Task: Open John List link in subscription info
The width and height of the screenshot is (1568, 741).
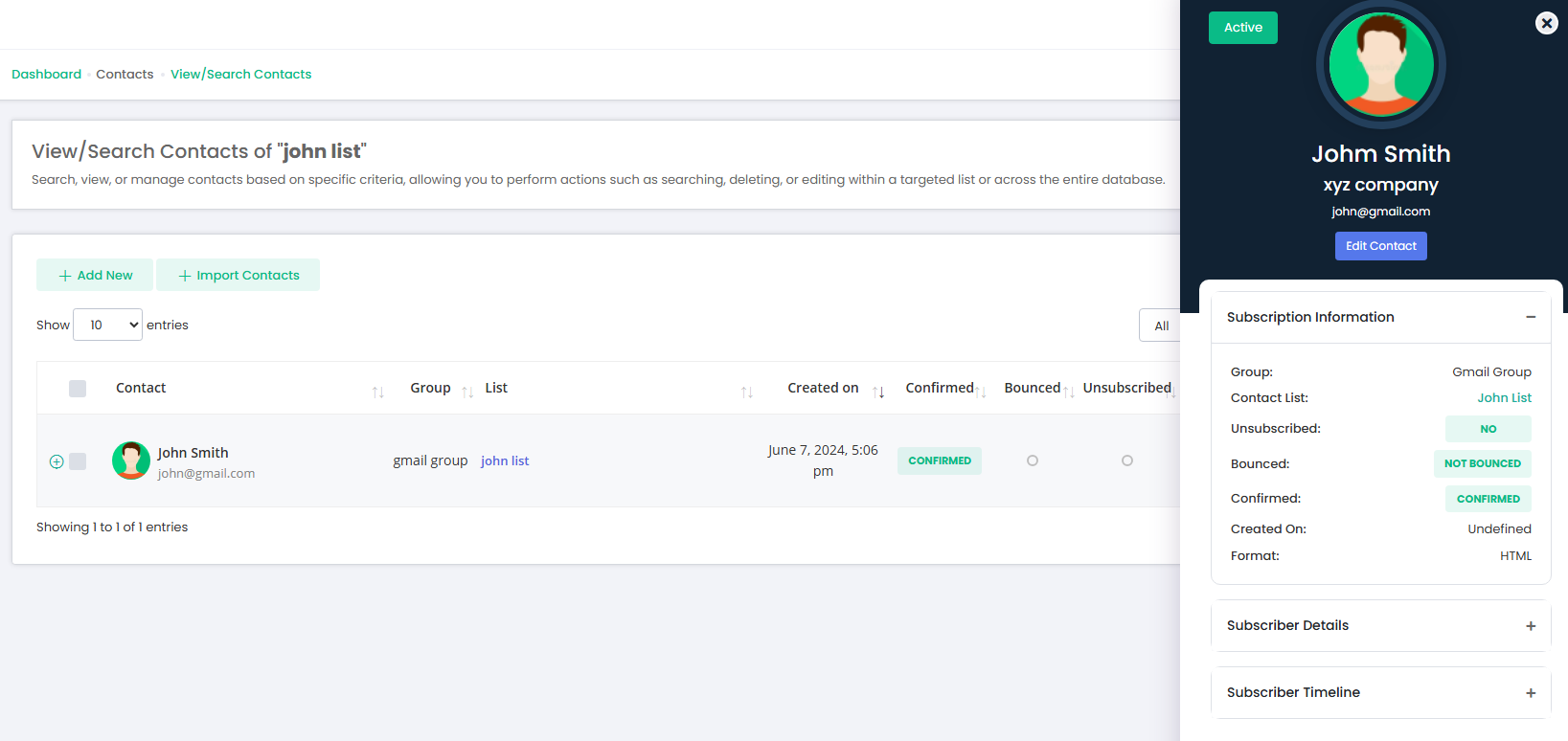Action: click(1504, 397)
